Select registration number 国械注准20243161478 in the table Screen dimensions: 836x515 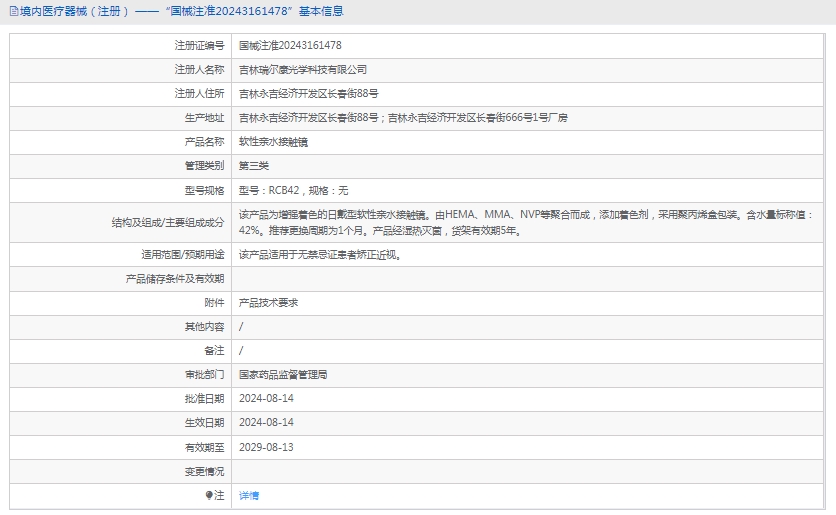tap(290, 46)
